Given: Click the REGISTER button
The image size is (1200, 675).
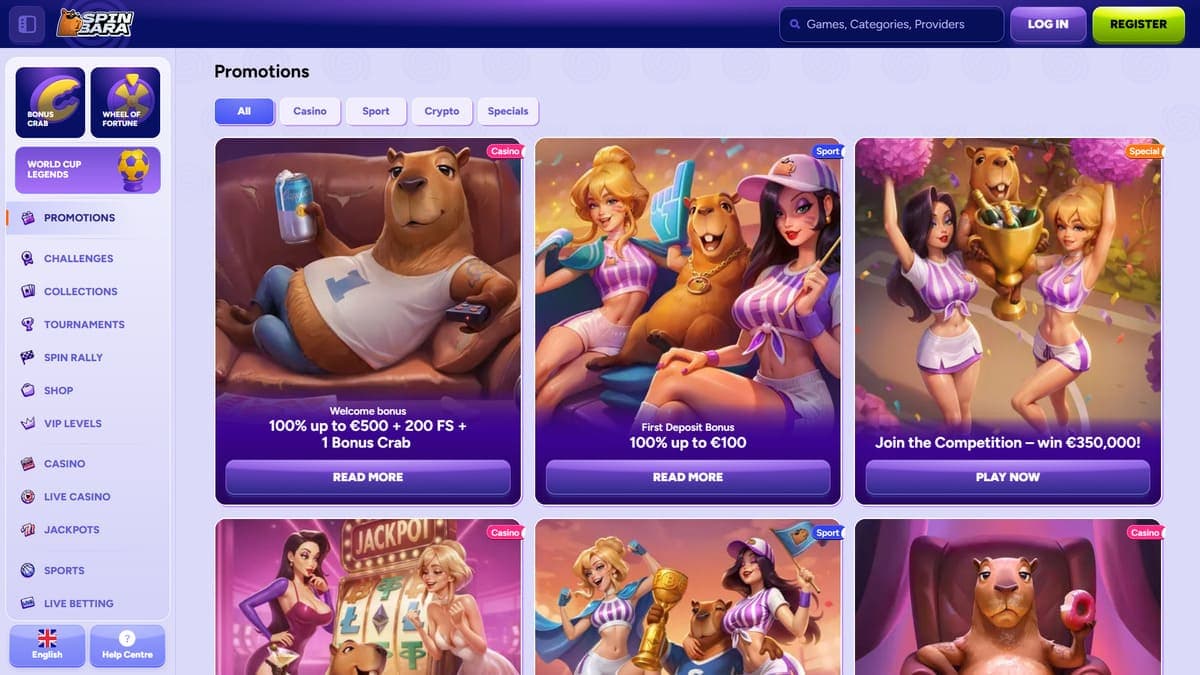Looking at the screenshot, I should click(x=1138, y=24).
